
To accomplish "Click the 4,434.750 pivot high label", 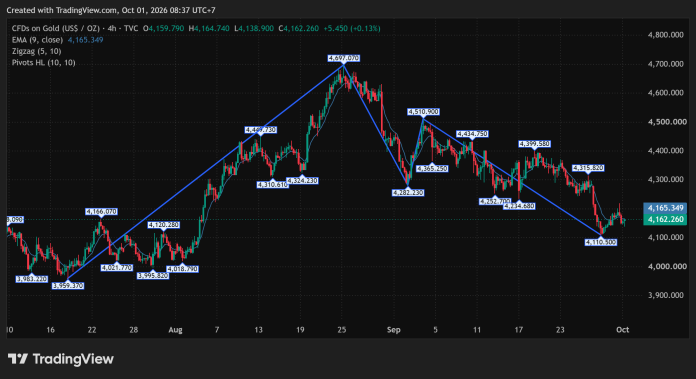I will coord(472,134).
